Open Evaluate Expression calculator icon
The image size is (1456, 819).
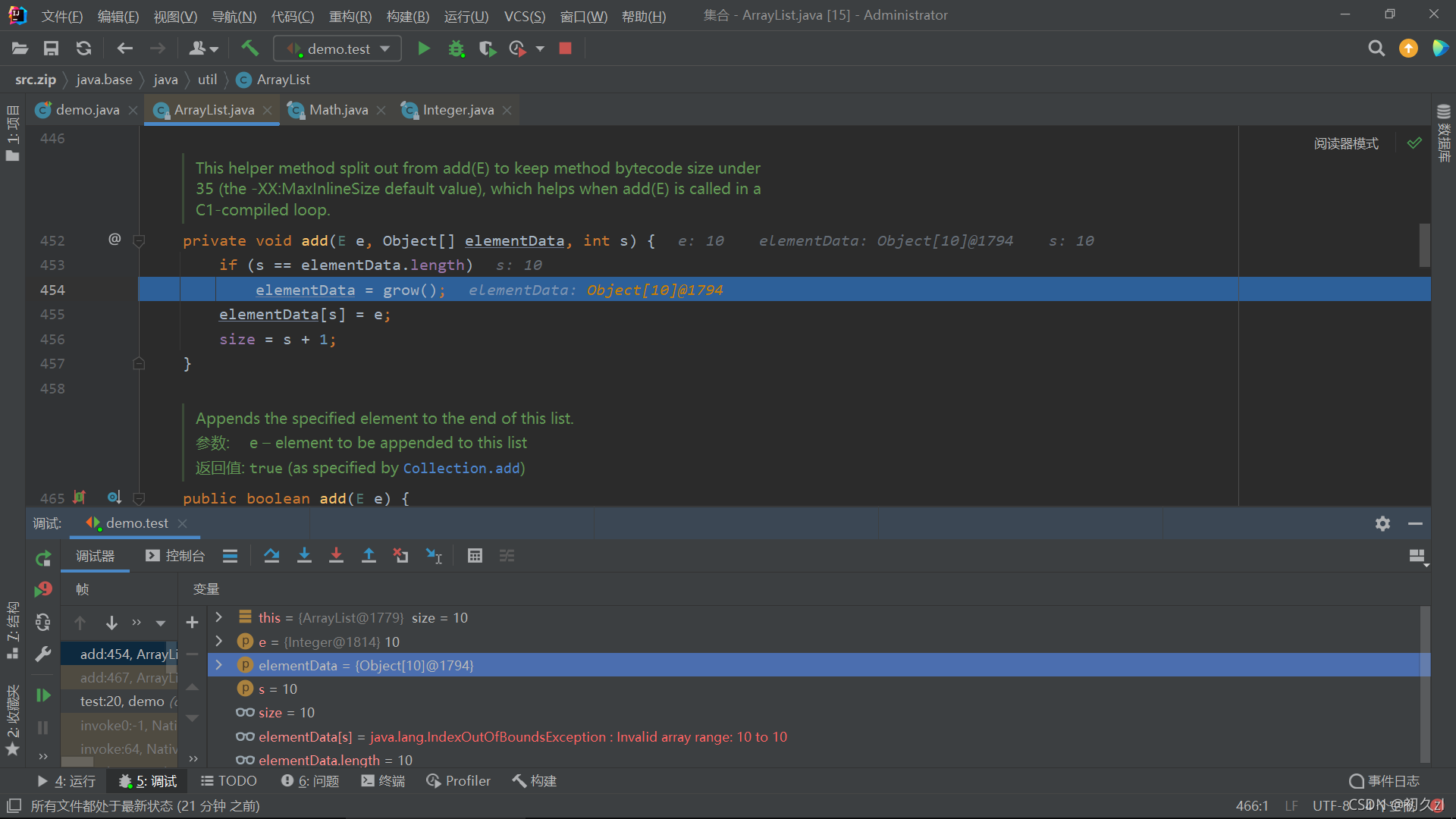coord(475,556)
